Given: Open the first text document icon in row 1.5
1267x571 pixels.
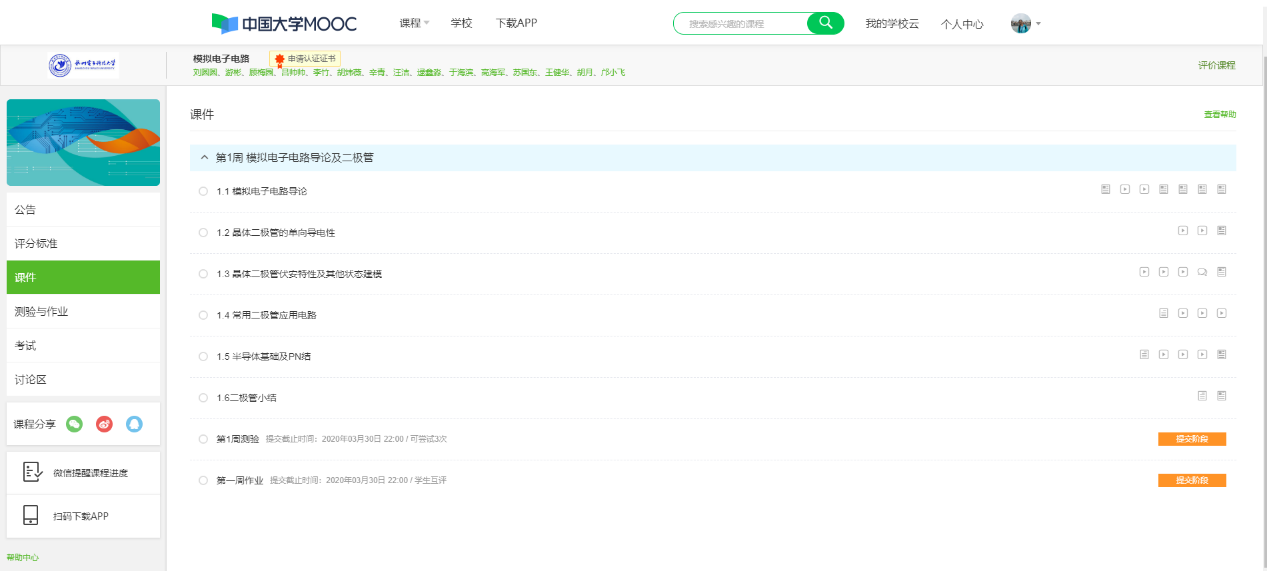Looking at the screenshot, I should [1144, 355].
